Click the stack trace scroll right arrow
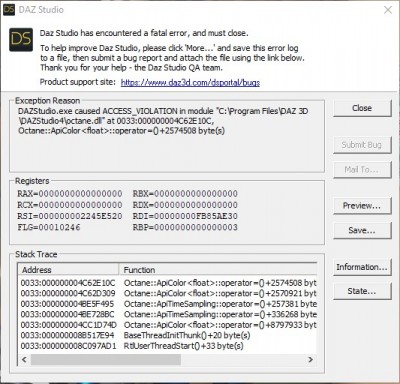The width and height of the screenshot is (400, 384). (310, 360)
